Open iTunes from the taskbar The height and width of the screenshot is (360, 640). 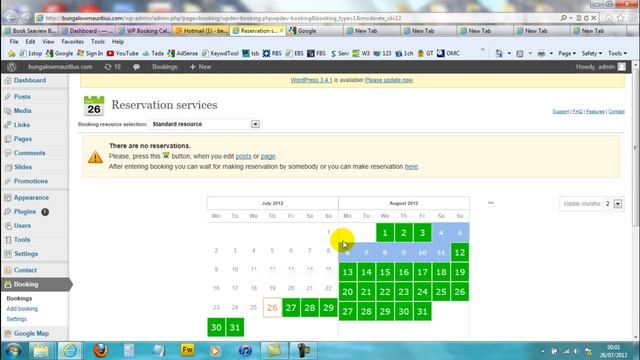click(245, 351)
